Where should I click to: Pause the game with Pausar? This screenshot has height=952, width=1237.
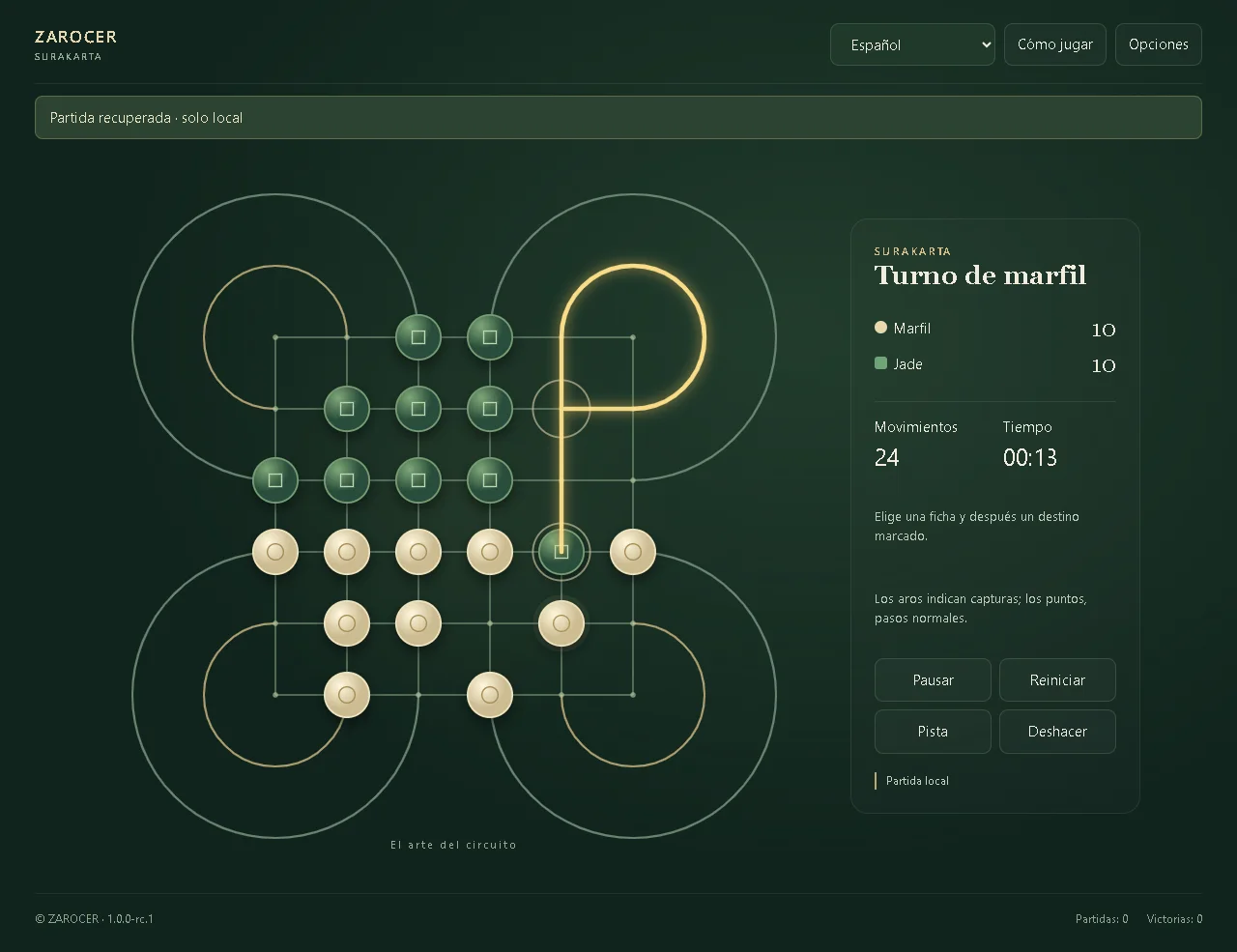click(x=933, y=680)
